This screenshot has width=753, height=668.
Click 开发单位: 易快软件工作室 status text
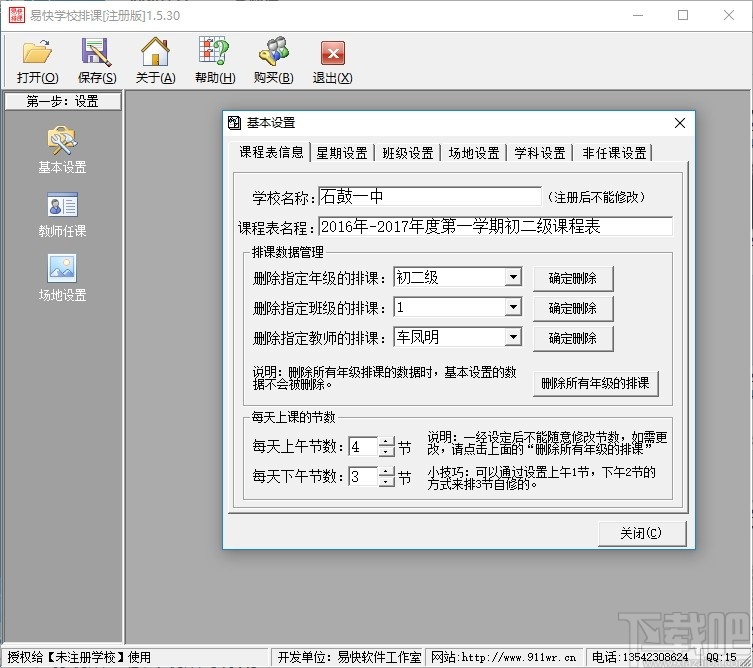point(350,657)
